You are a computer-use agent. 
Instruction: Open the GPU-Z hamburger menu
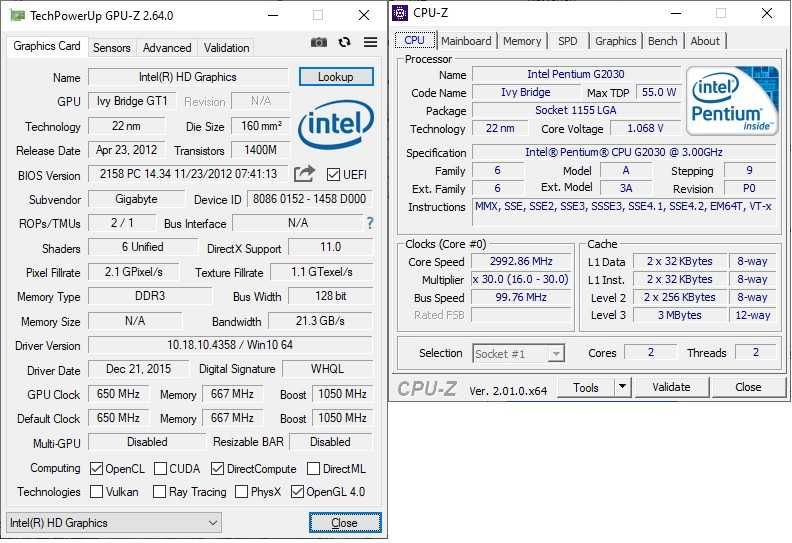[x=370, y=42]
